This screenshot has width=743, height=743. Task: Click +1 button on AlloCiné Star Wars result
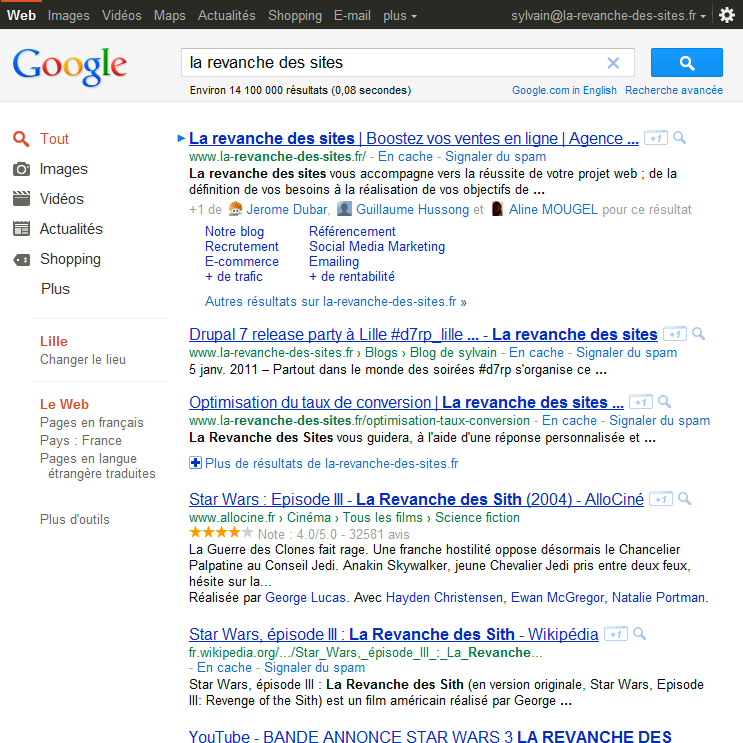tap(661, 499)
